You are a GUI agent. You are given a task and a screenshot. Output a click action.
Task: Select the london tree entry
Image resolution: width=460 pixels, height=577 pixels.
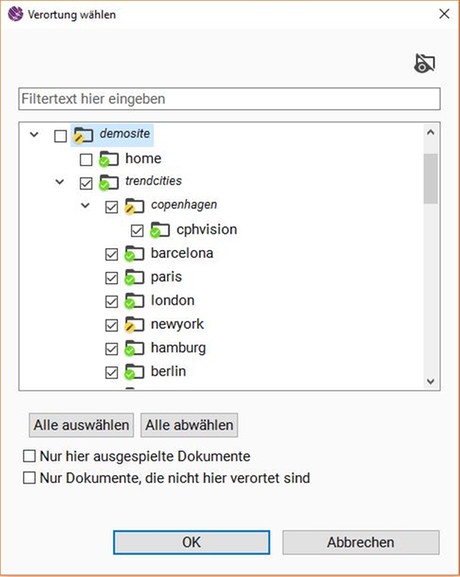pos(173,301)
